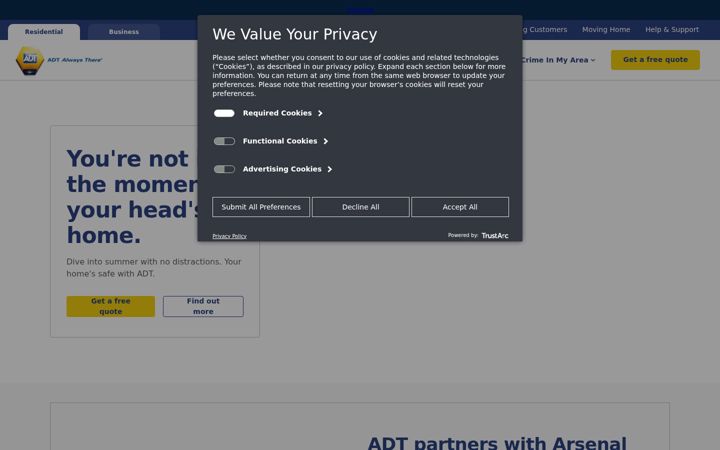Toggle the Required Cookies switch
This screenshot has width=720, height=450.
pos(224,113)
